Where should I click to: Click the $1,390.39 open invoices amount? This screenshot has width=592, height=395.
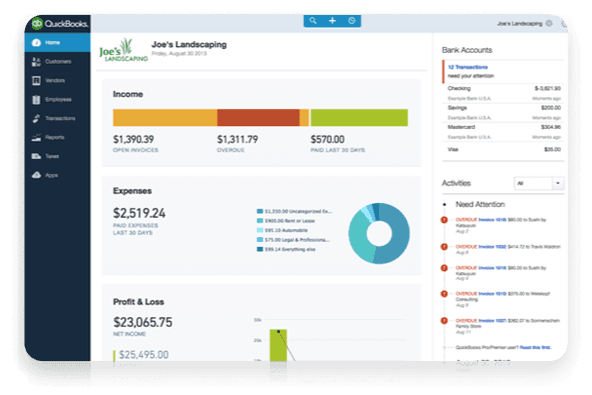pyautogui.click(x=134, y=139)
